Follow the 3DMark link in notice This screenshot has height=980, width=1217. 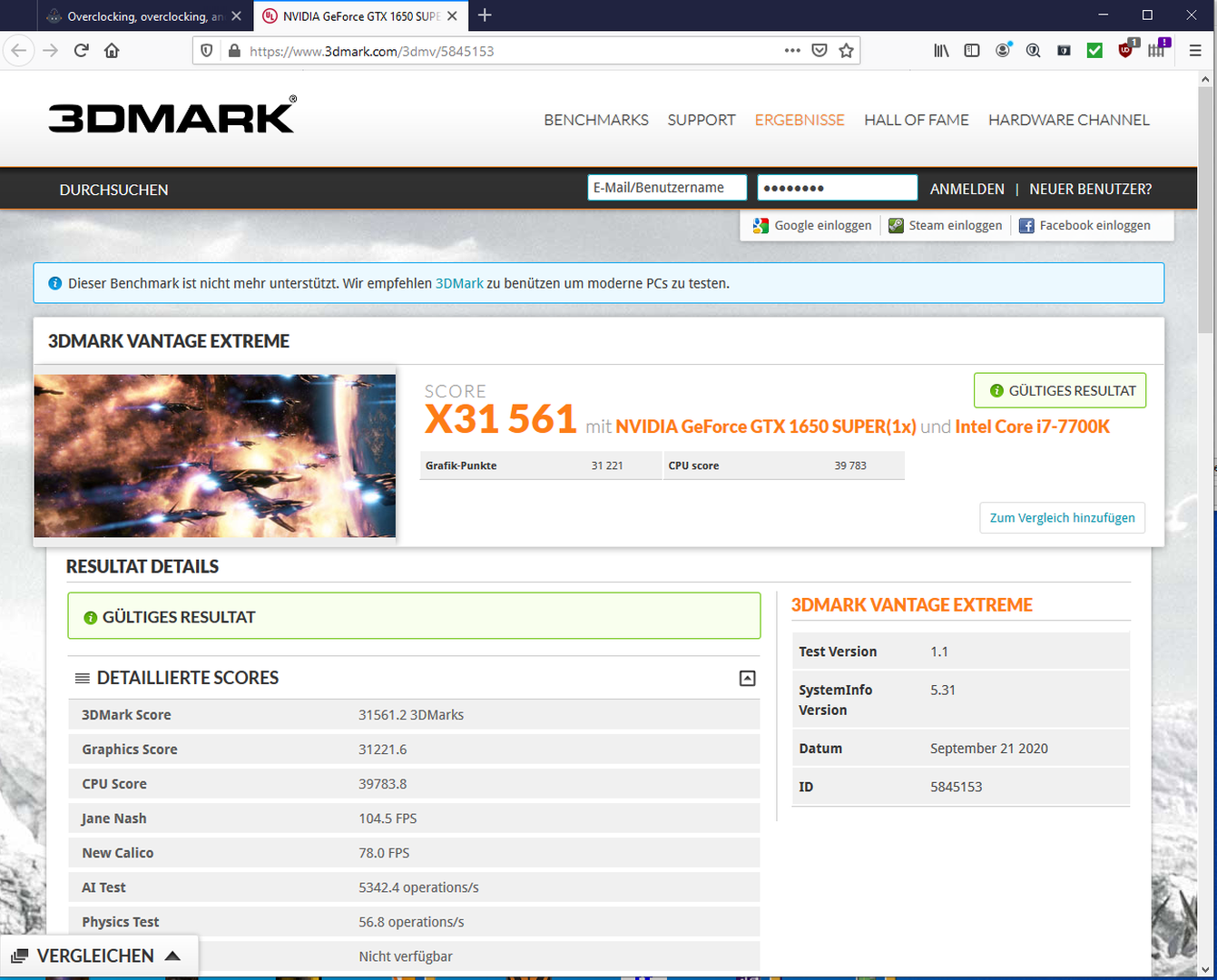tap(459, 283)
